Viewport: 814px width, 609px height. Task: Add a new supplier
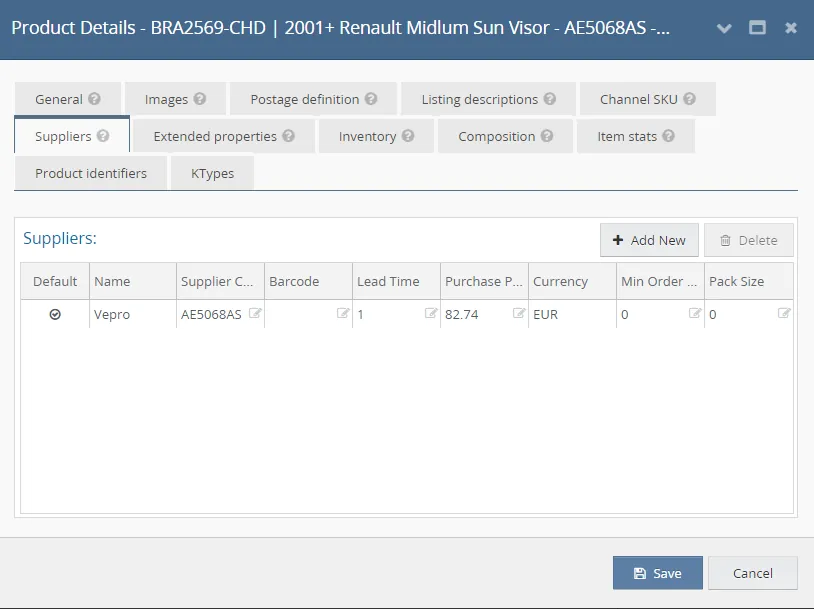[x=649, y=240]
